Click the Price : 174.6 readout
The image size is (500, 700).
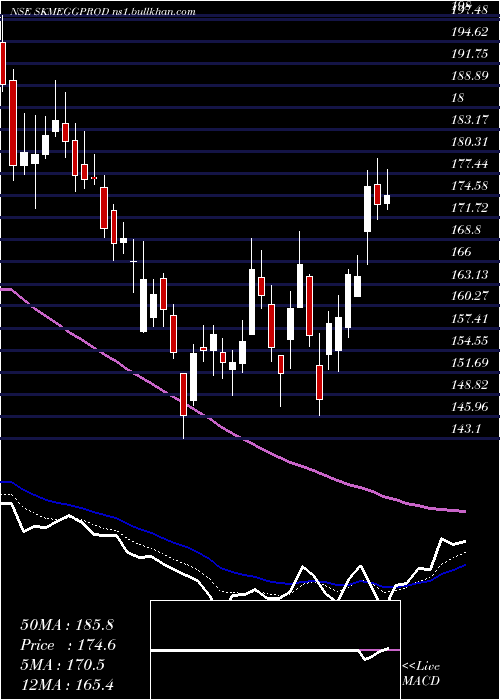(68, 645)
